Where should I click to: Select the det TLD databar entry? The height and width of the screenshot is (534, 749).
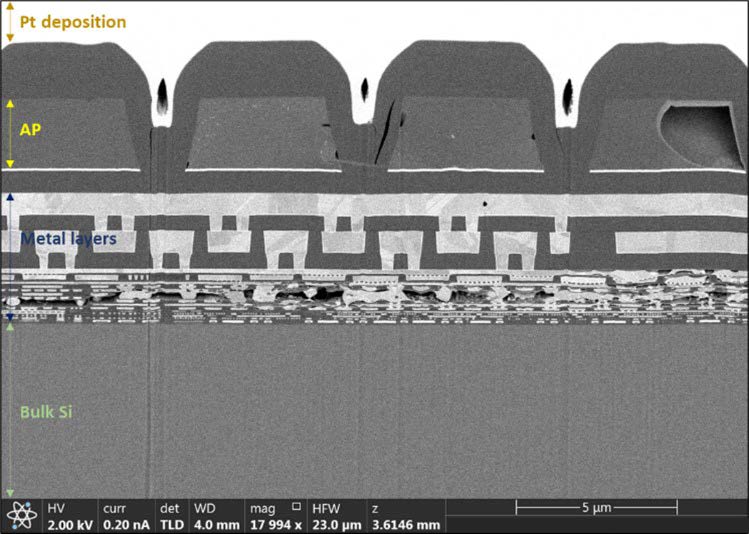[172, 517]
